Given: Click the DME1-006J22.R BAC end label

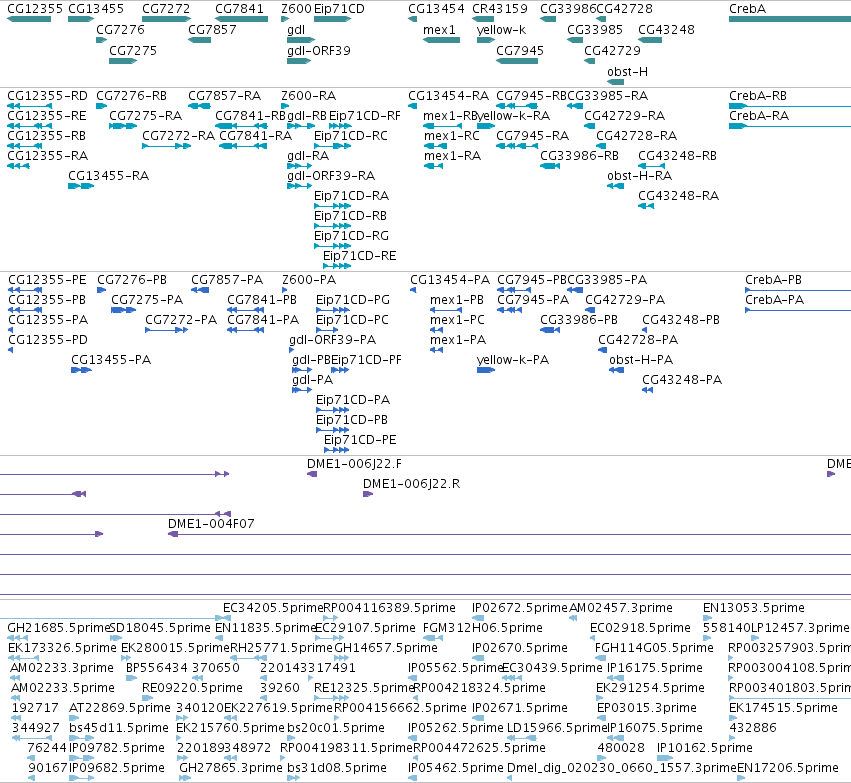Looking at the screenshot, I should [411, 484].
